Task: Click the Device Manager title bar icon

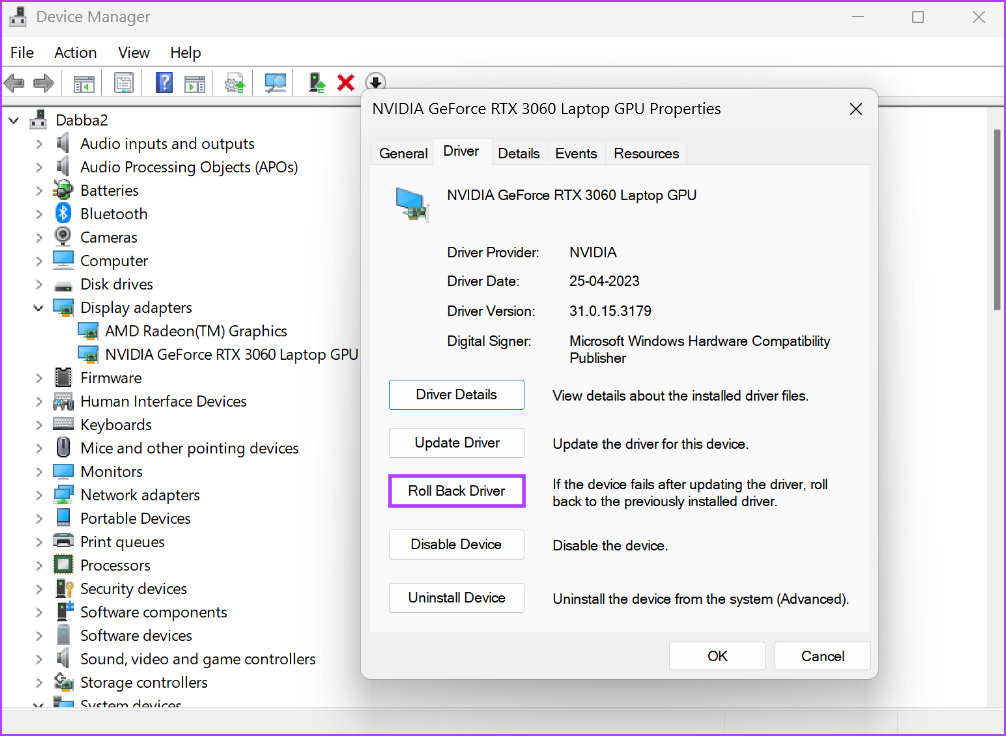Action: click(18, 17)
